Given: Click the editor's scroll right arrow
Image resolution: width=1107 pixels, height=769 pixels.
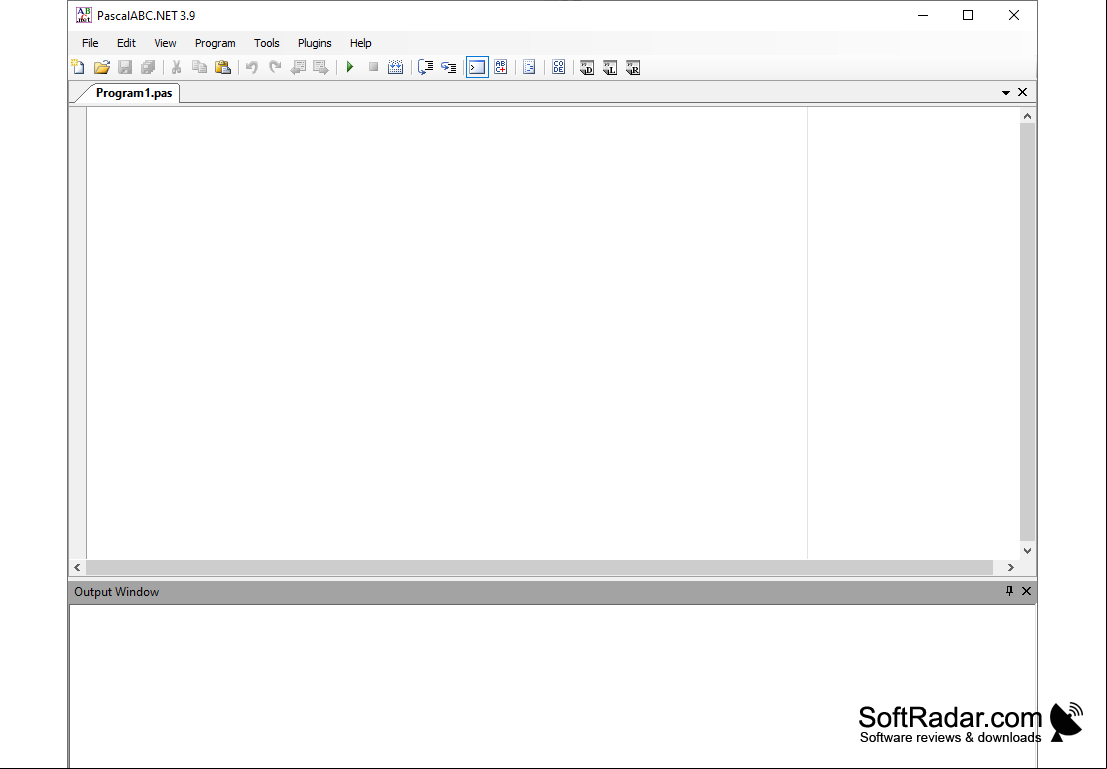Looking at the screenshot, I should [x=1010, y=567].
